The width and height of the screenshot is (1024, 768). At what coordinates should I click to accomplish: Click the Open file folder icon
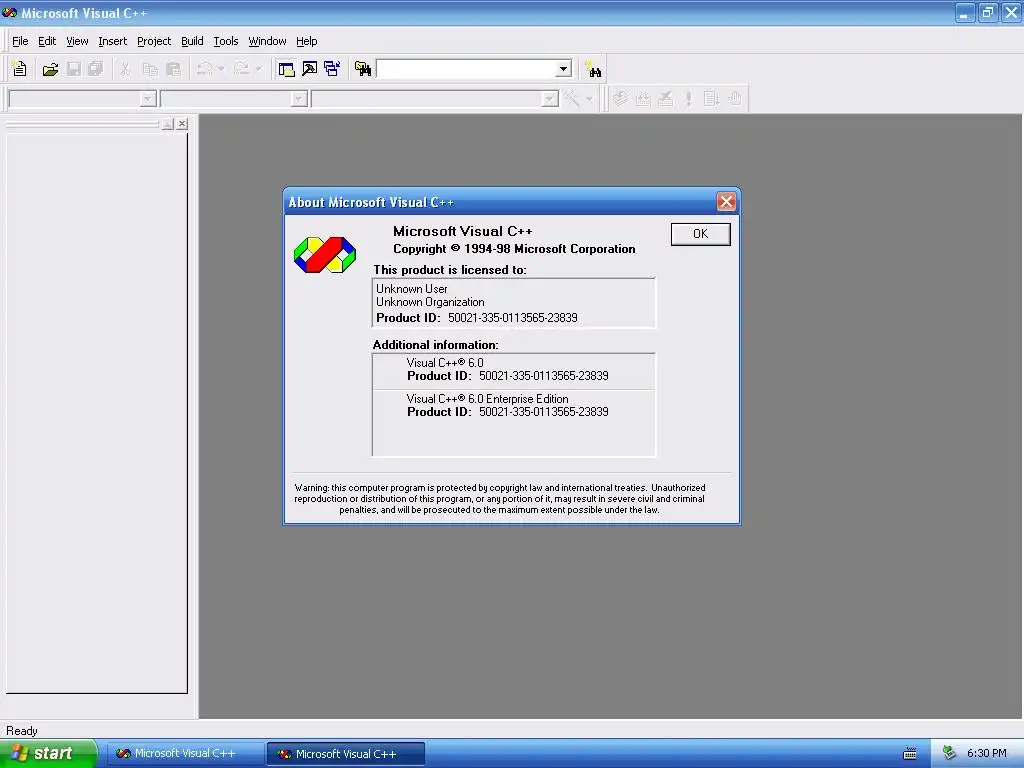50,69
